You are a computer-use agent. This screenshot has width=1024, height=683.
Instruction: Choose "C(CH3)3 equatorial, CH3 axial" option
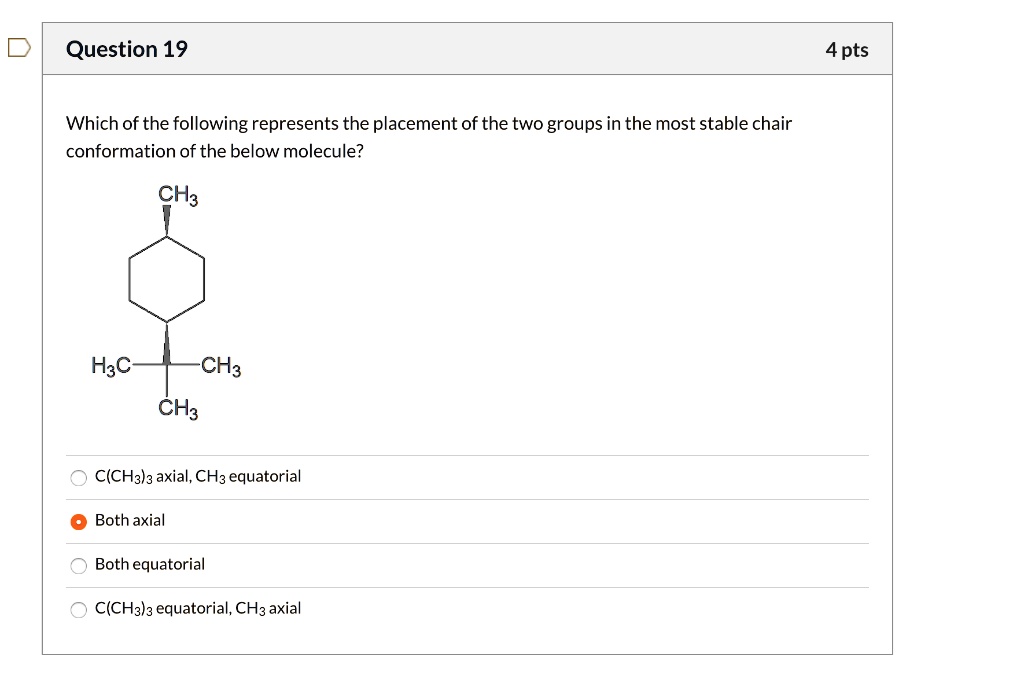[78, 609]
